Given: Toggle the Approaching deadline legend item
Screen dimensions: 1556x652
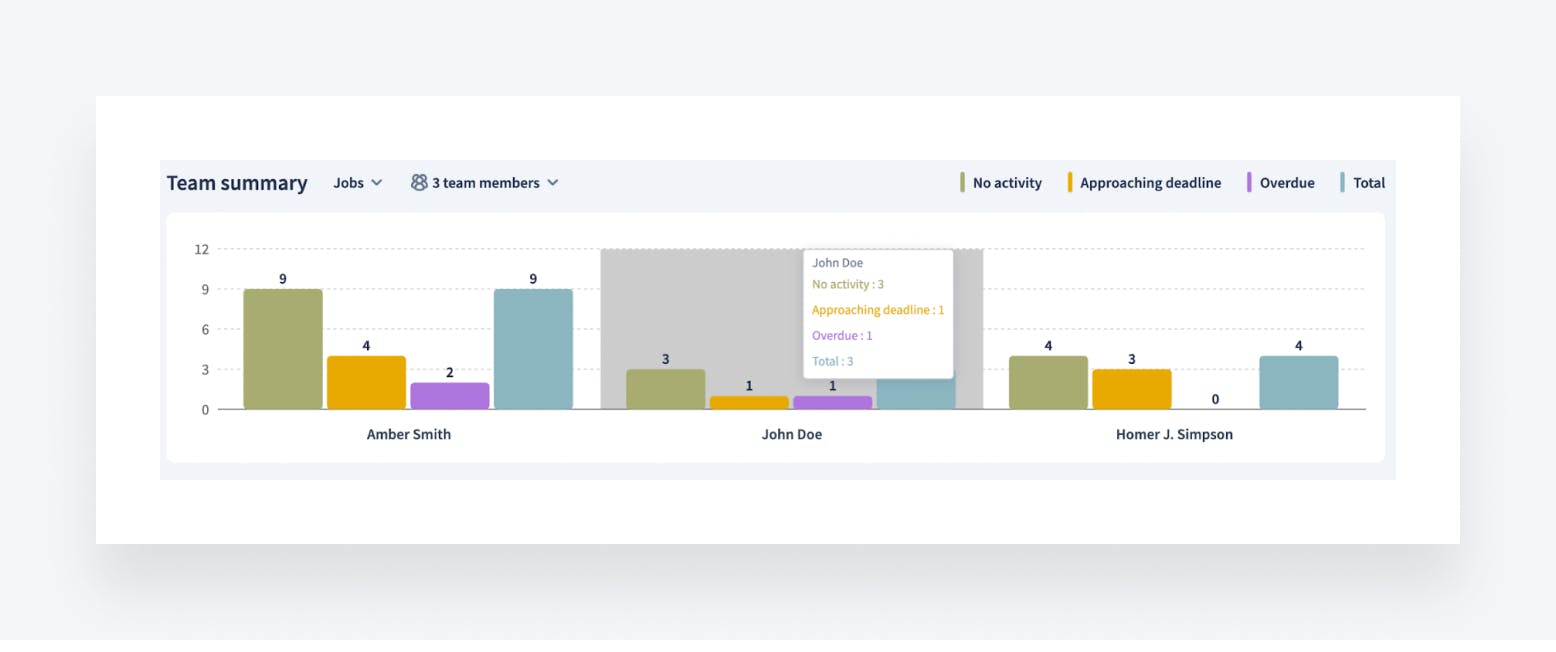Looking at the screenshot, I should point(1149,183).
